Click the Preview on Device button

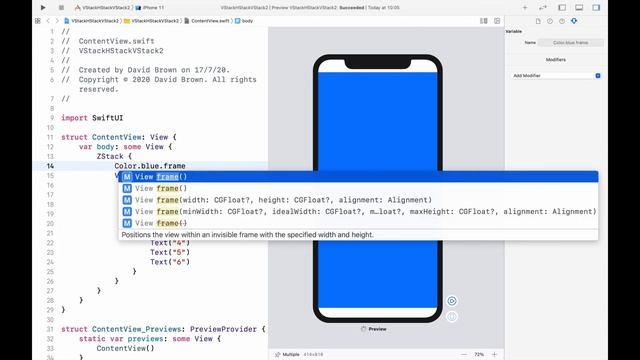click(x=452, y=317)
